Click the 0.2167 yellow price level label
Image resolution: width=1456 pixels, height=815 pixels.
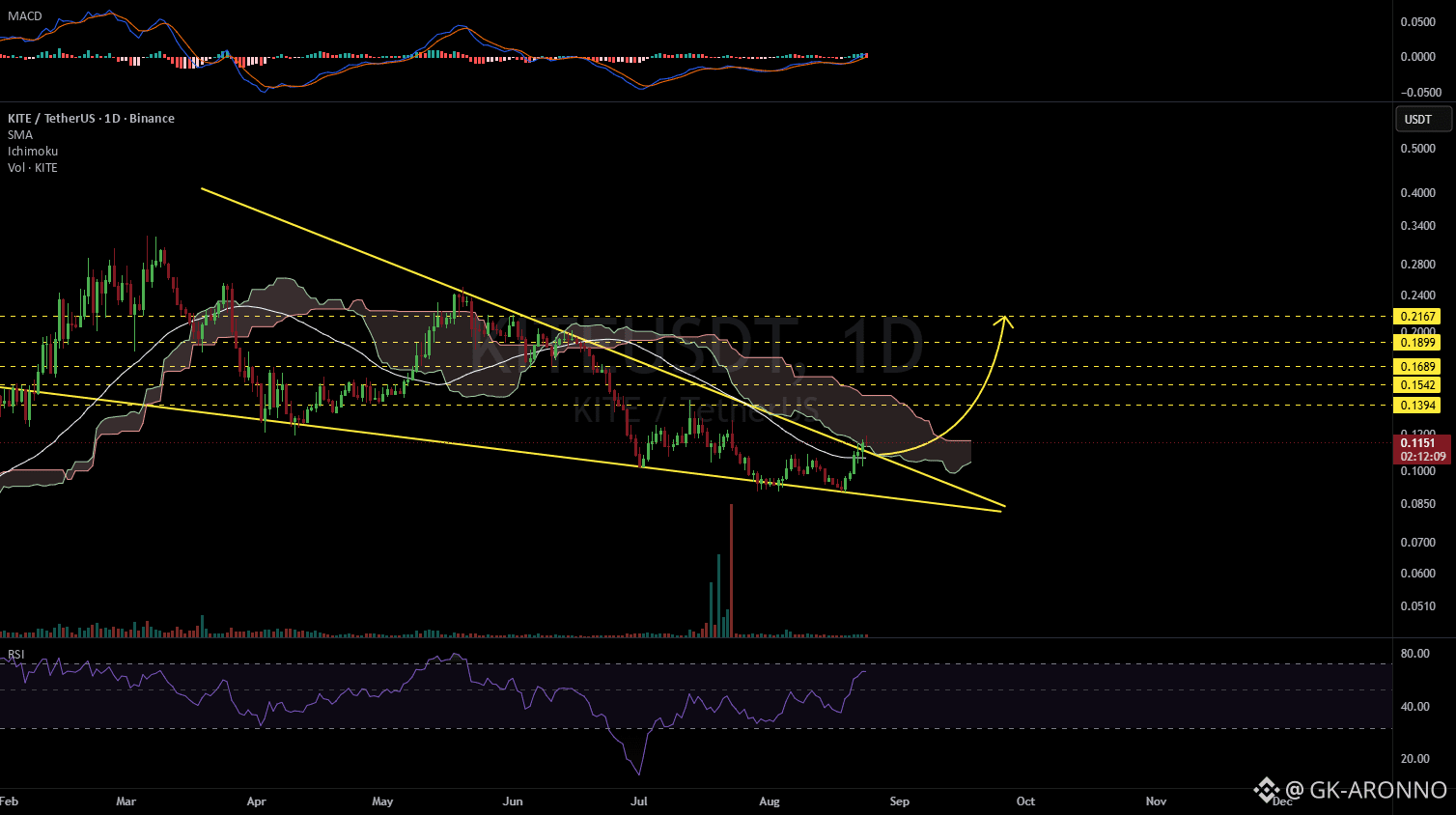click(x=1417, y=316)
